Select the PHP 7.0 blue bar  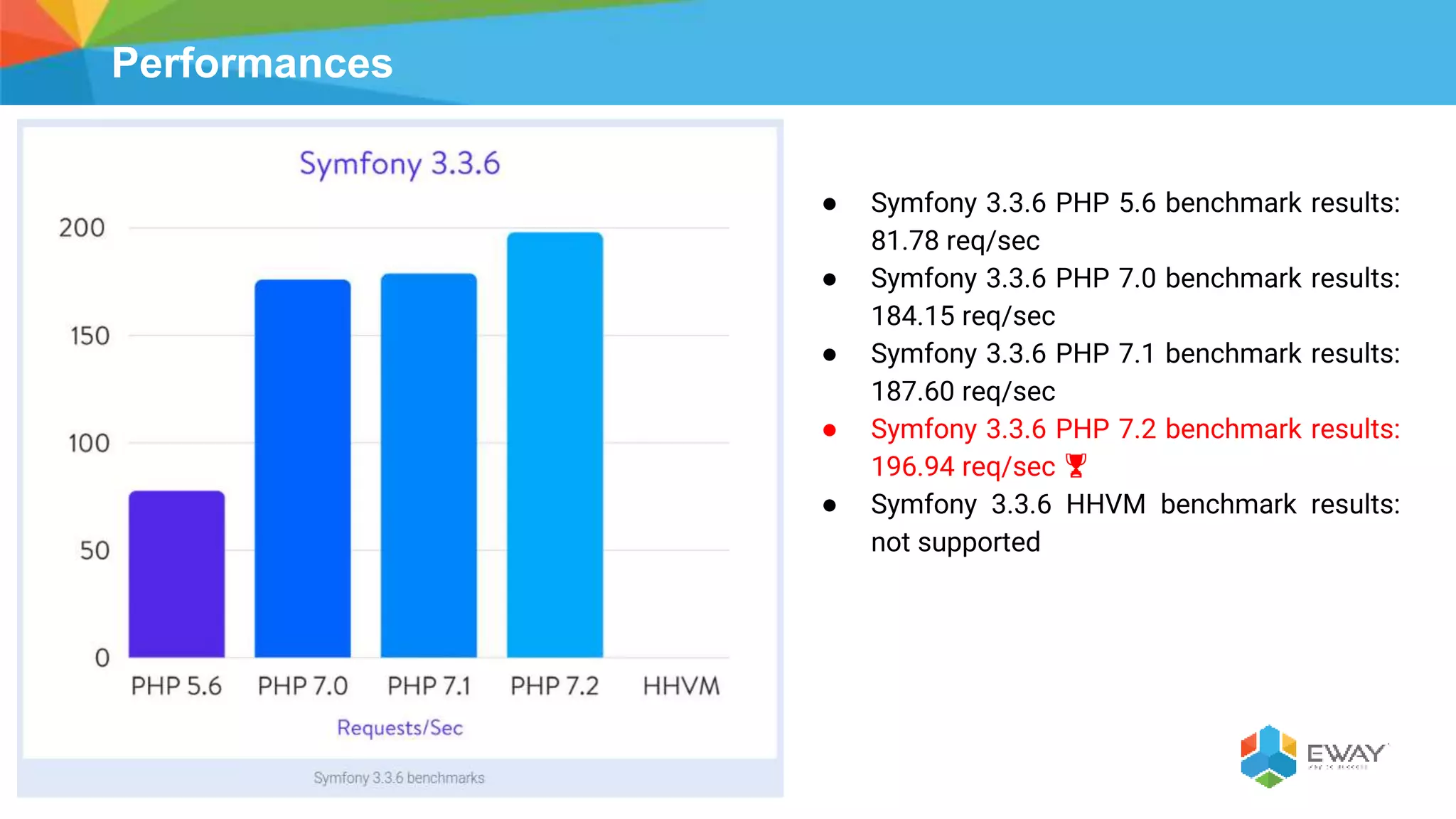(303, 469)
